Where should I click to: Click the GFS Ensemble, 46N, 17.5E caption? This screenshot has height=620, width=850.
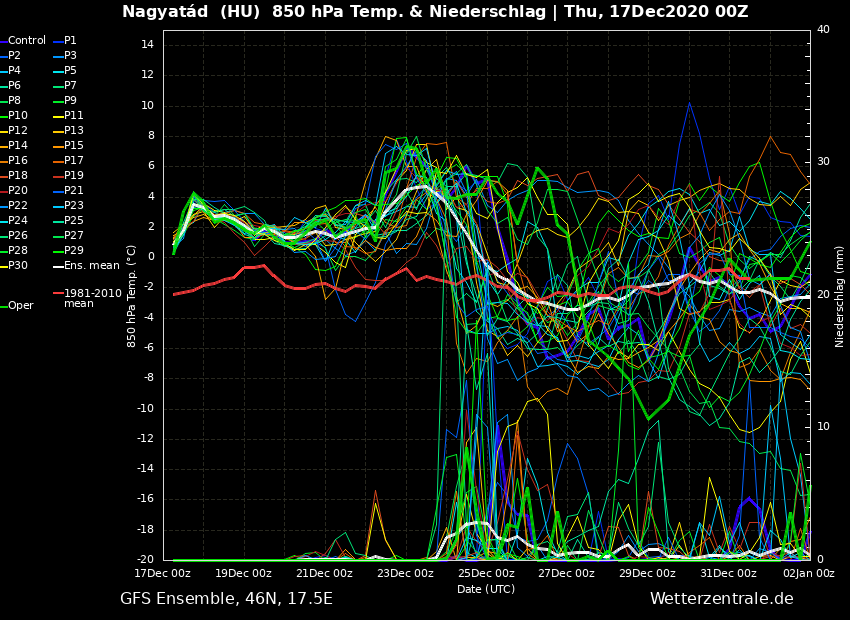pyautogui.click(x=226, y=599)
